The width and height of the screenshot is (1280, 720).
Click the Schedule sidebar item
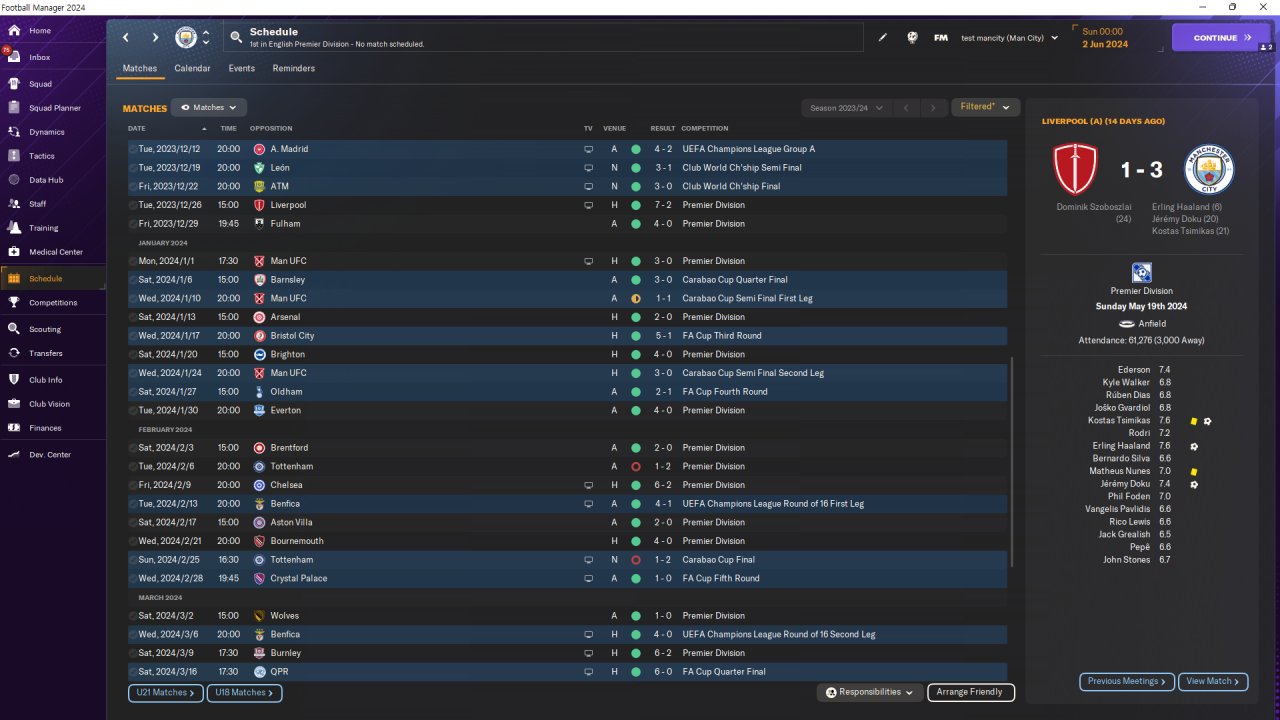(53, 278)
